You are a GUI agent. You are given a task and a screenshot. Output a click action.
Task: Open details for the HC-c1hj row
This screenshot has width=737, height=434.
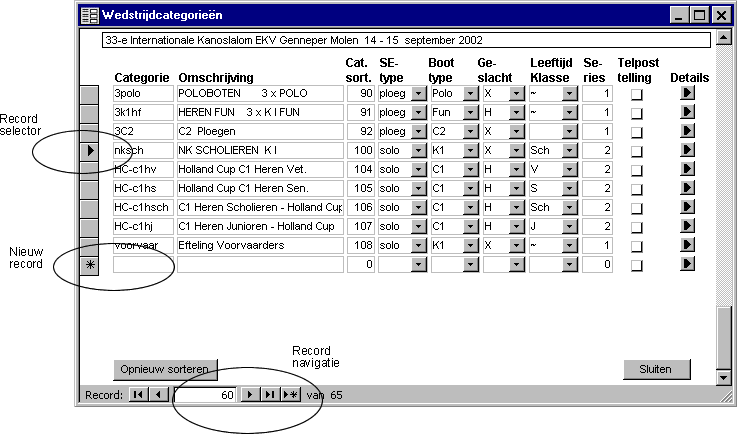pyautogui.click(x=687, y=226)
